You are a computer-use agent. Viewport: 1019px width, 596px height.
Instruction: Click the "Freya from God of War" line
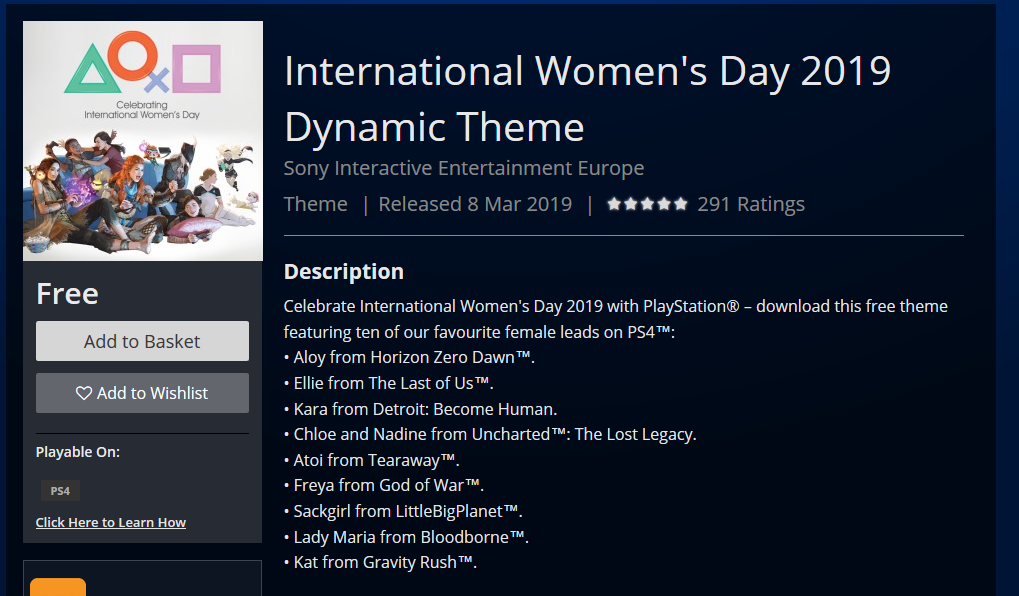(384, 486)
